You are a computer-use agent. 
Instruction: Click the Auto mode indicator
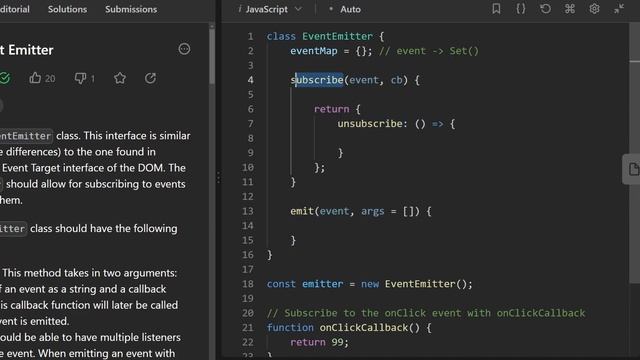click(345, 9)
